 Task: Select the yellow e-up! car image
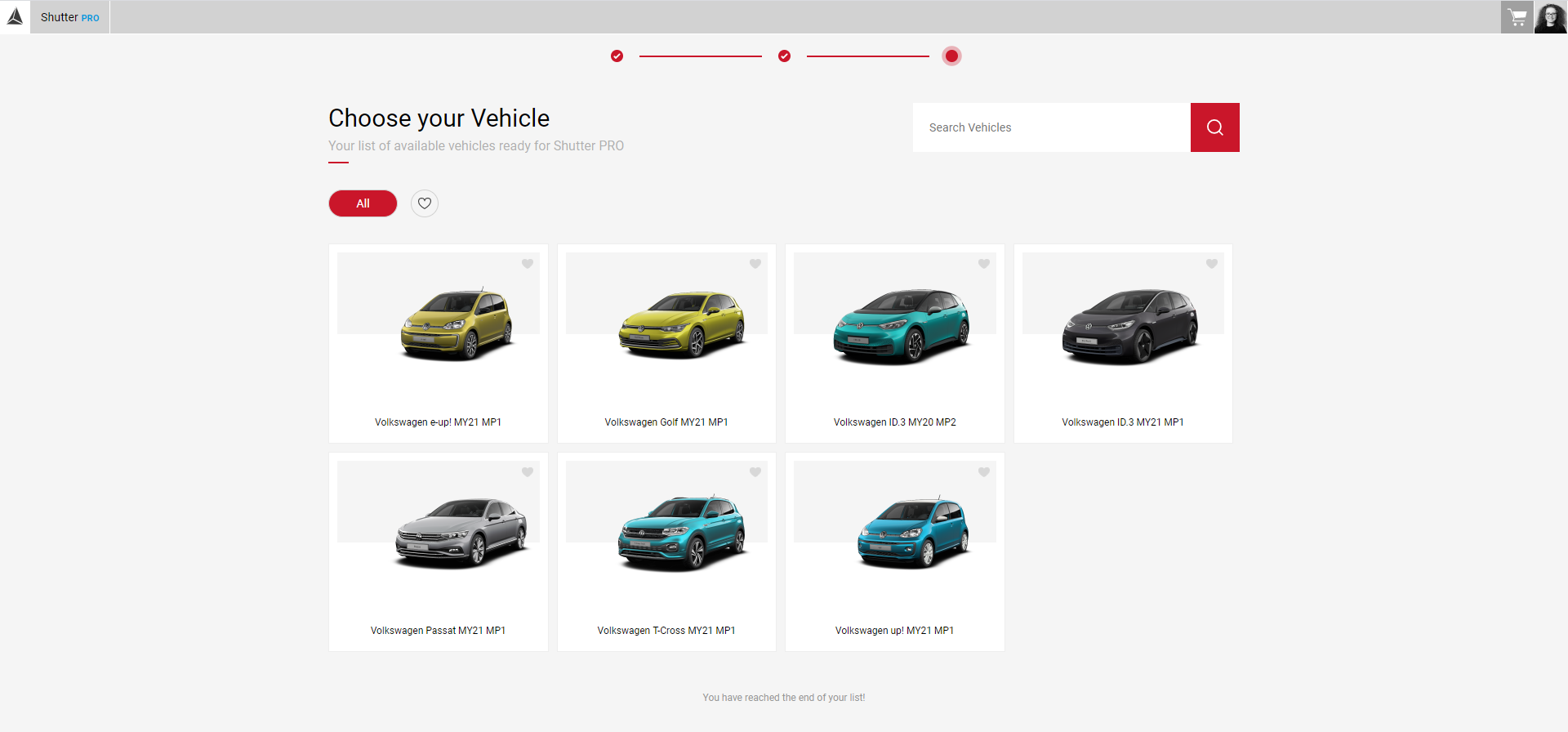pyautogui.click(x=457, y=324)
